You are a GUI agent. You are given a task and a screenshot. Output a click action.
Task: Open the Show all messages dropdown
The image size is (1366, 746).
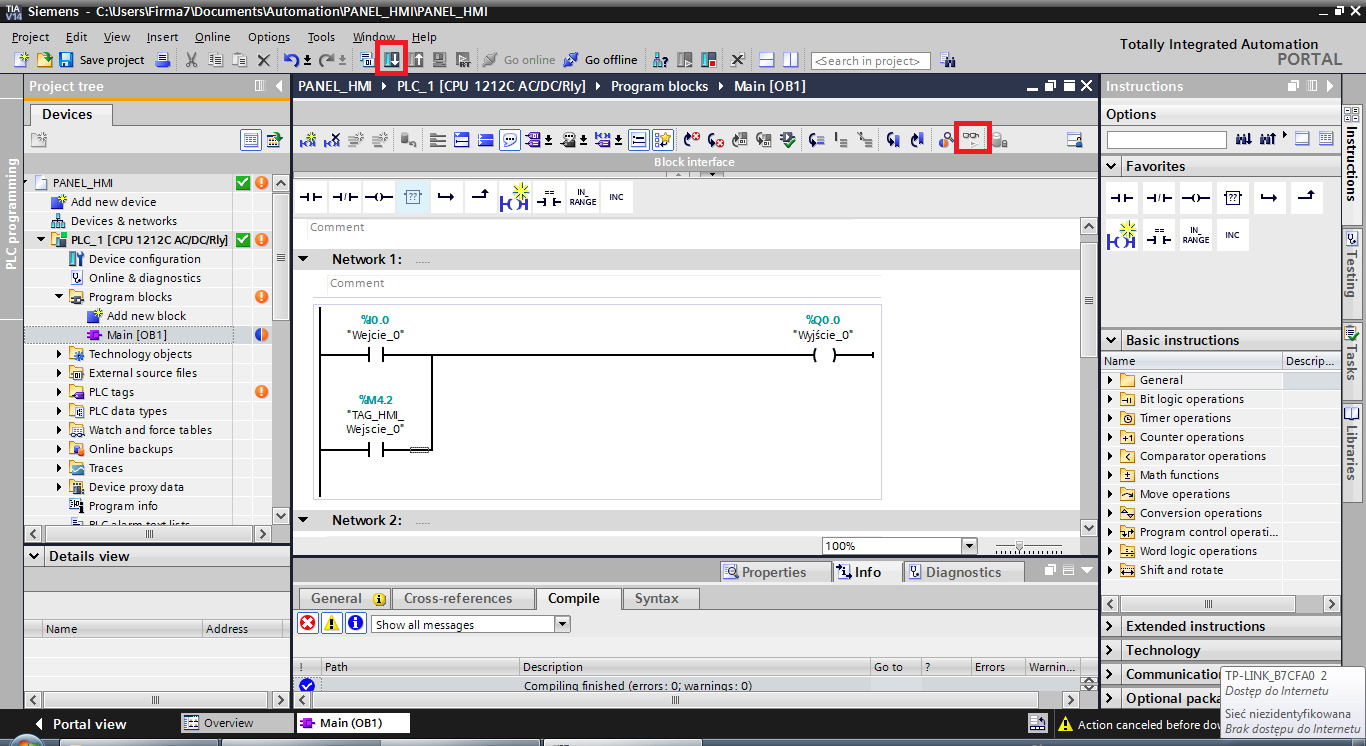[x=562, y=624]
